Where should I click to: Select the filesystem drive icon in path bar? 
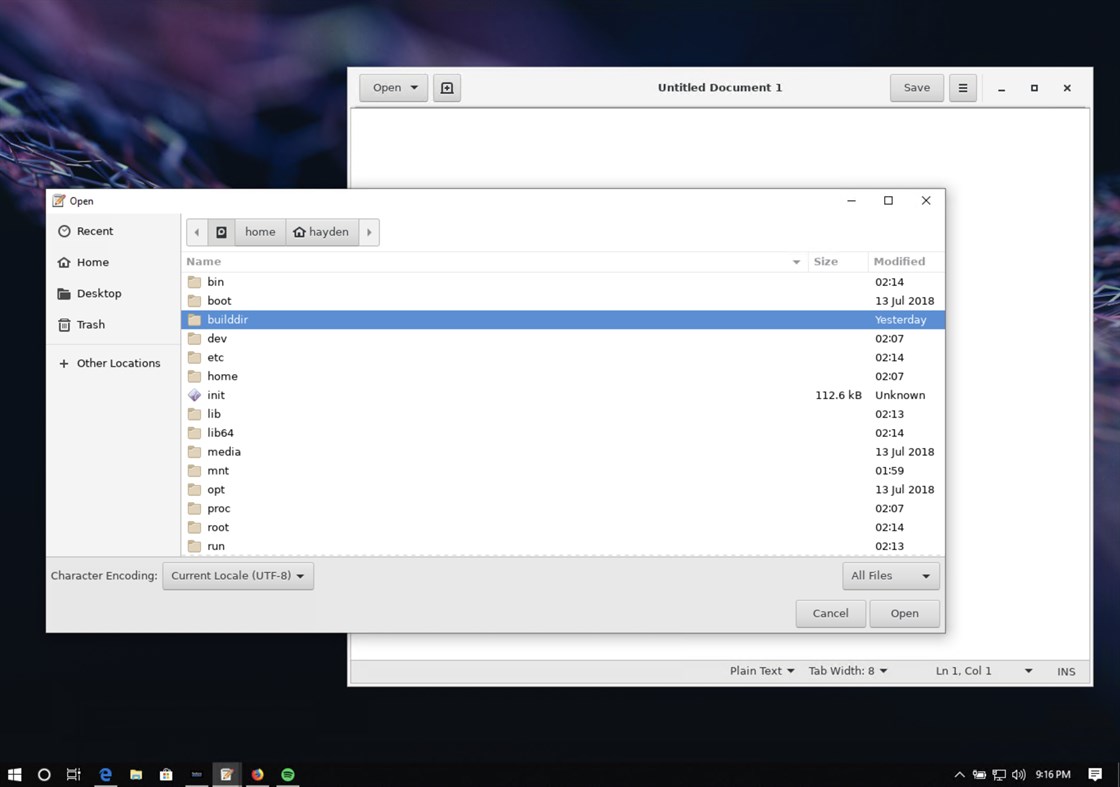[x=220, y=231]
